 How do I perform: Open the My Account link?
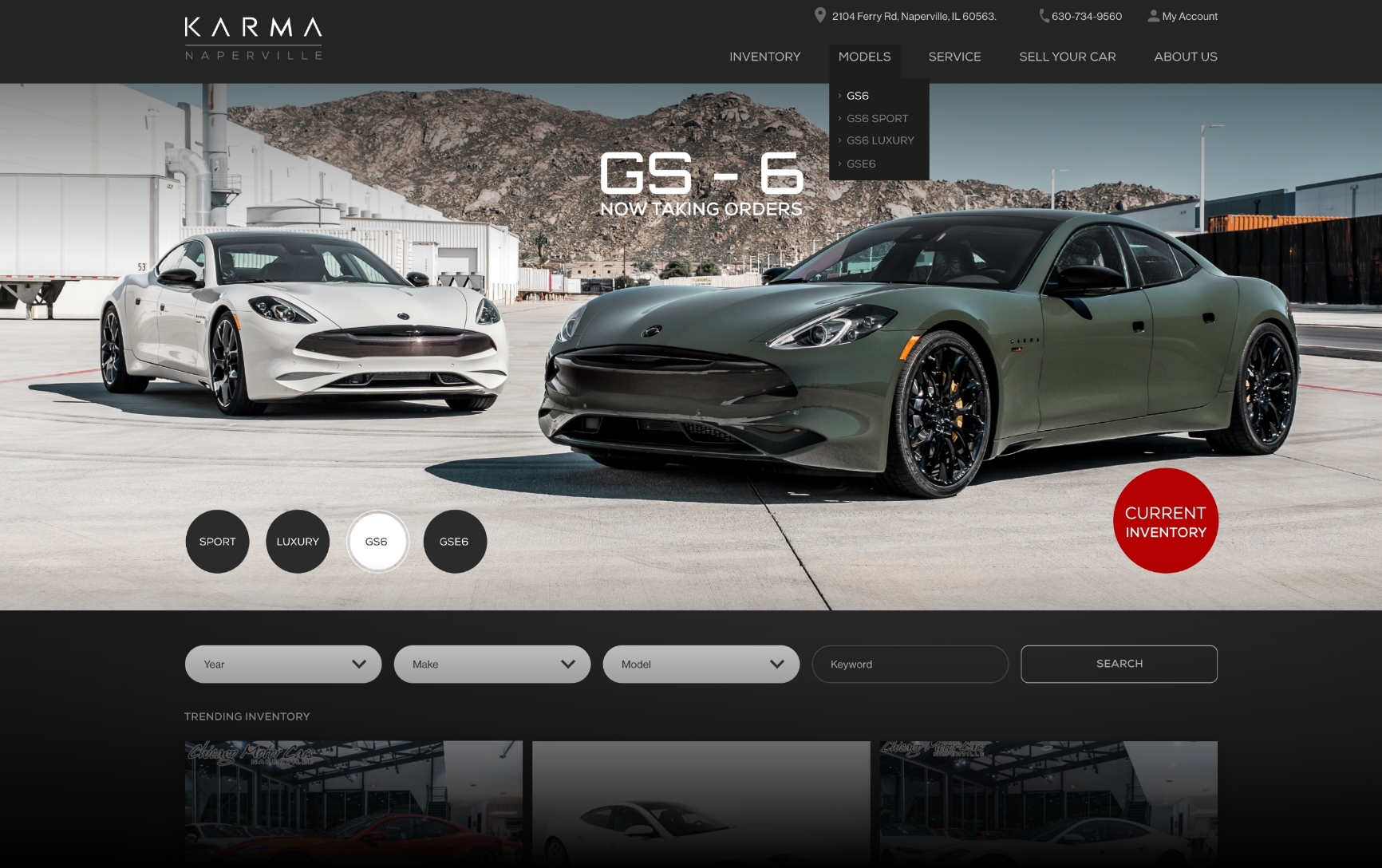click(x=1190, y=16)
